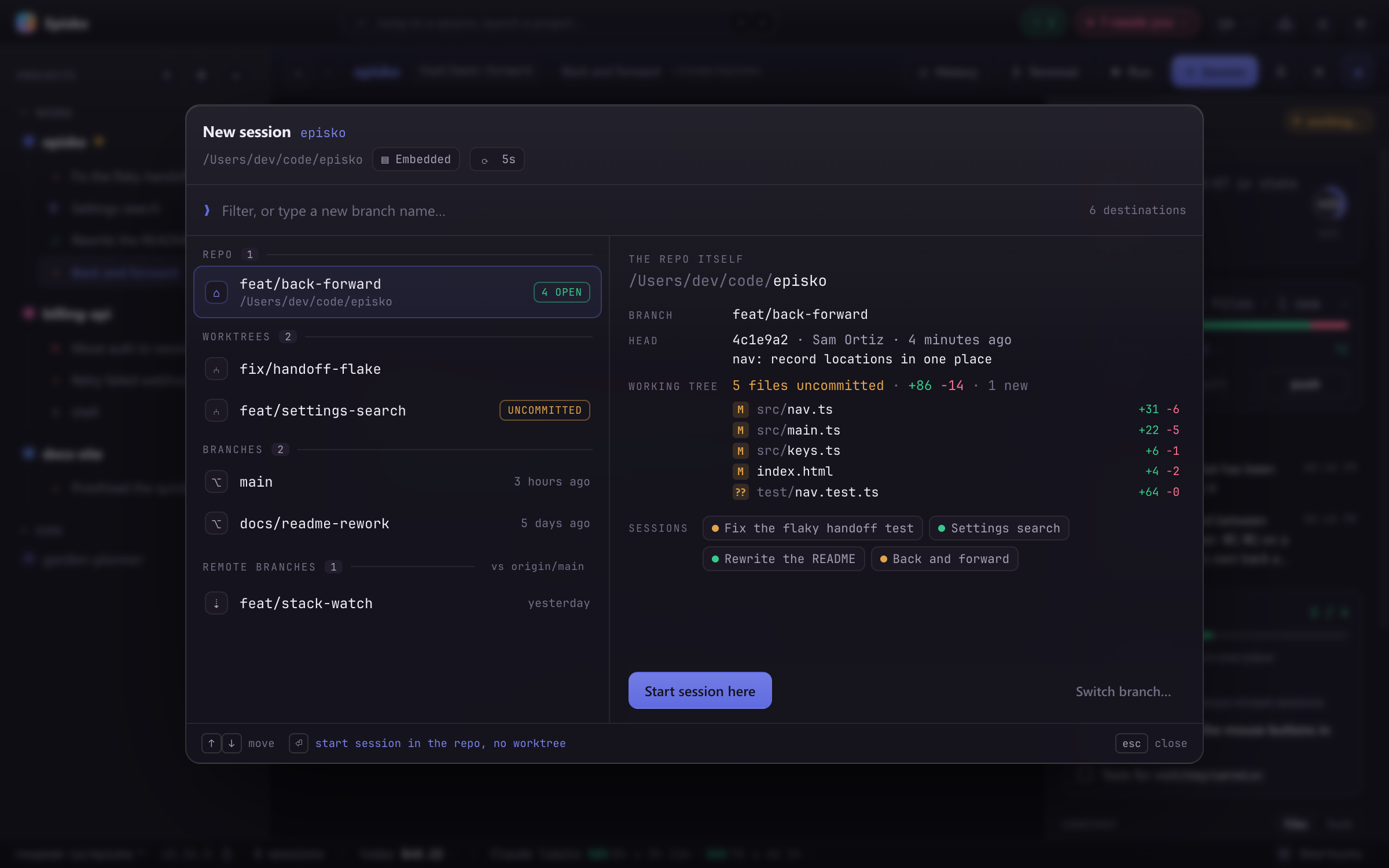Click the modified badge beside src/nav.ts
The image size is (1389, 868).
click(x=740, y=410)
